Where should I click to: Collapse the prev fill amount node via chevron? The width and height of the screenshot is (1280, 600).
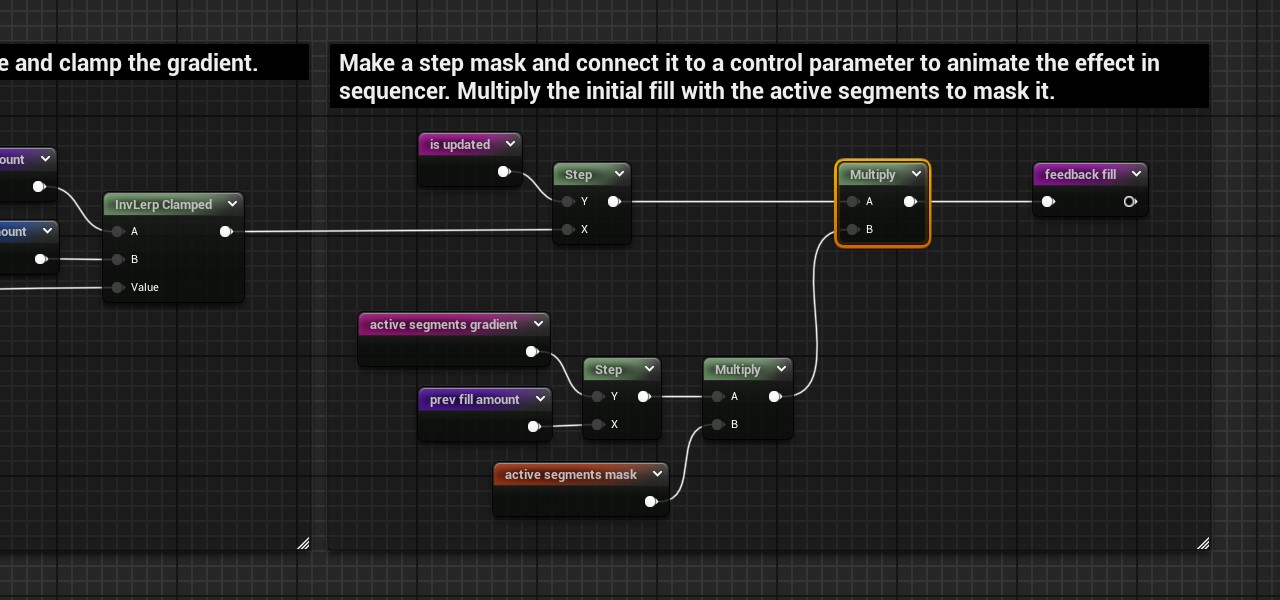[x=540, y=399]
